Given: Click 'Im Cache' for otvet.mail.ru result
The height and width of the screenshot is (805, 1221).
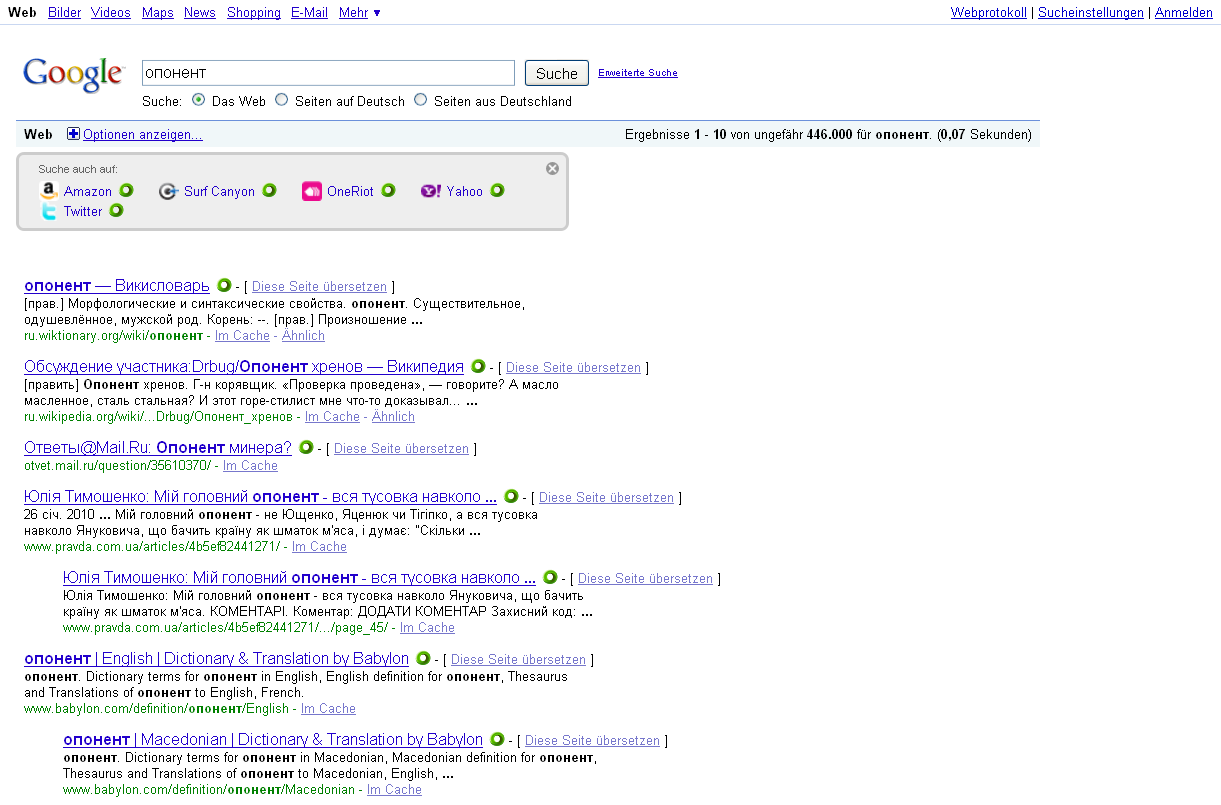Looking at the screenshot, I should click(250, 466).
